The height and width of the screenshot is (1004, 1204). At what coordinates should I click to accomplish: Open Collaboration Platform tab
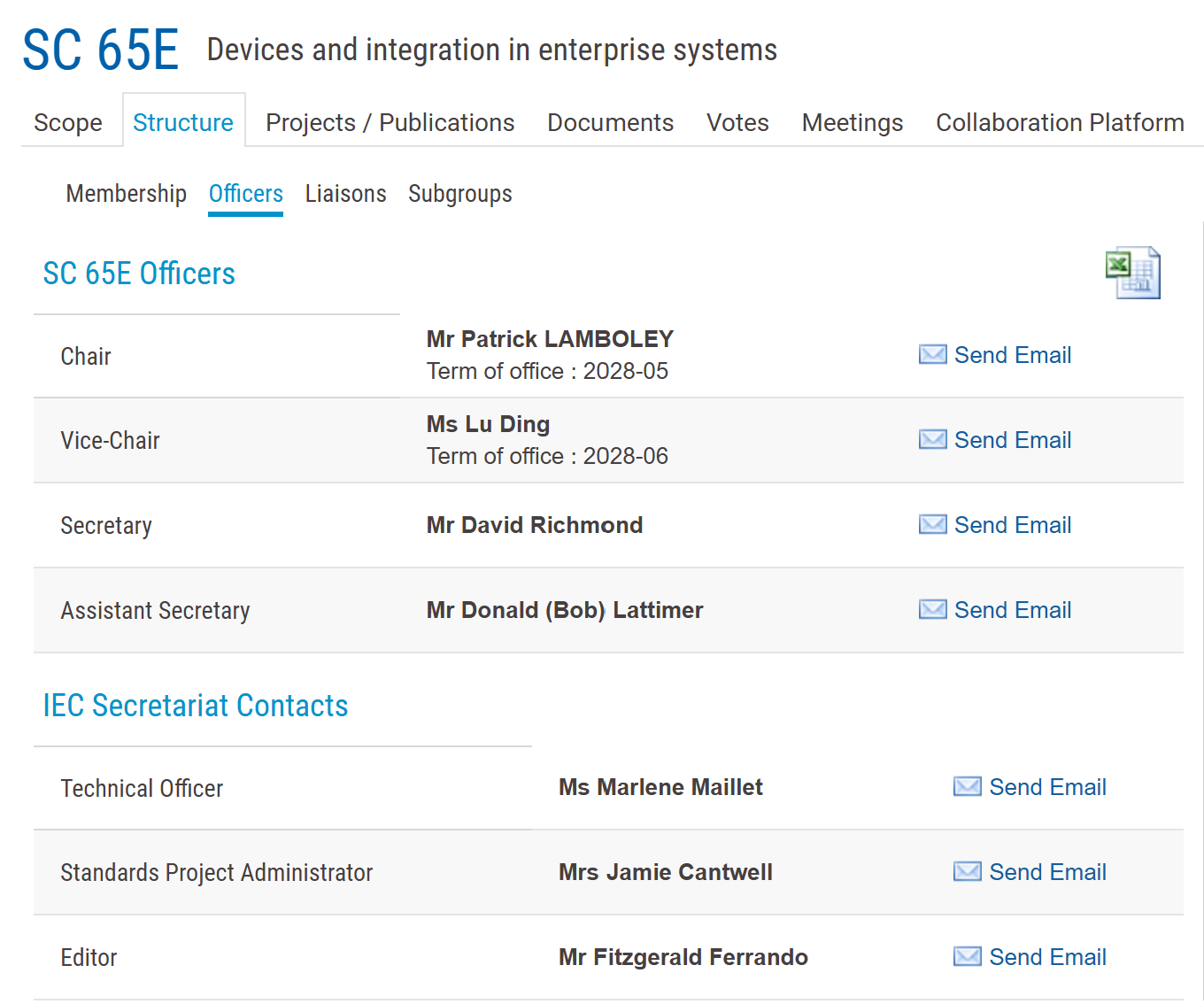[1060, 122]
